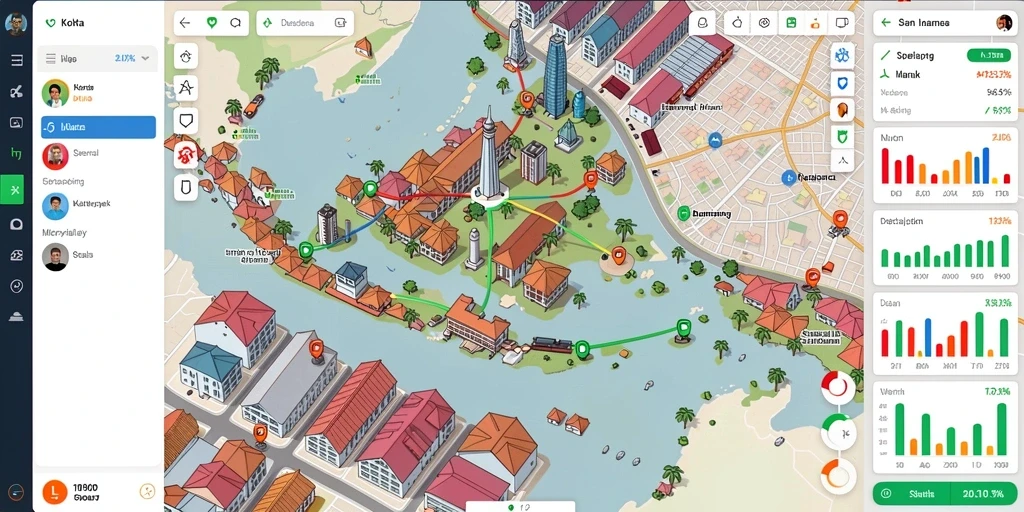This screenshot has height=512, width=1024.
Task: Click the back arrow in map toolbar
Action: point(185,23)
